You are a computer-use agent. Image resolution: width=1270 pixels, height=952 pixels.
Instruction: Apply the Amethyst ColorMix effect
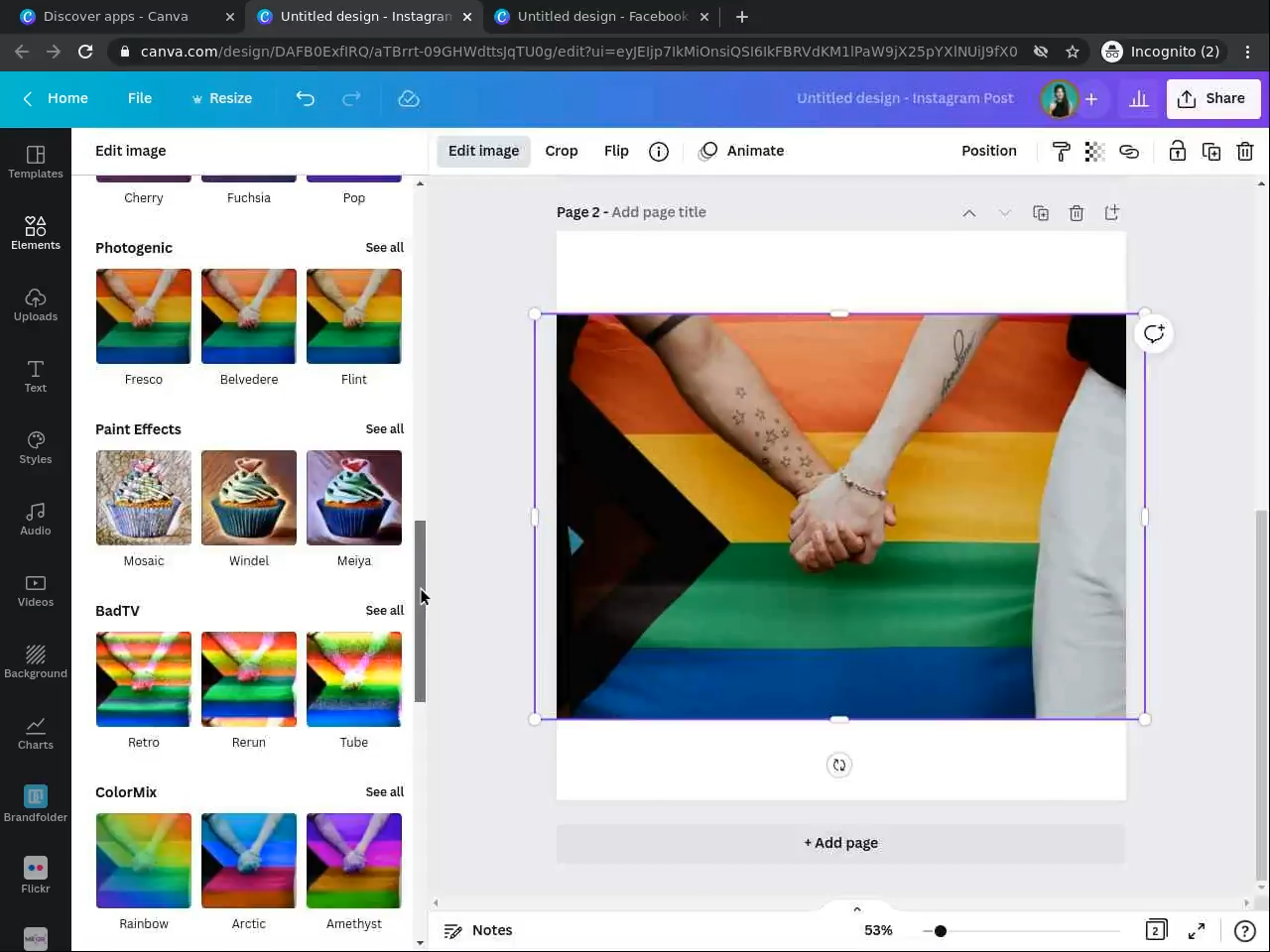[x=354, y=861]
